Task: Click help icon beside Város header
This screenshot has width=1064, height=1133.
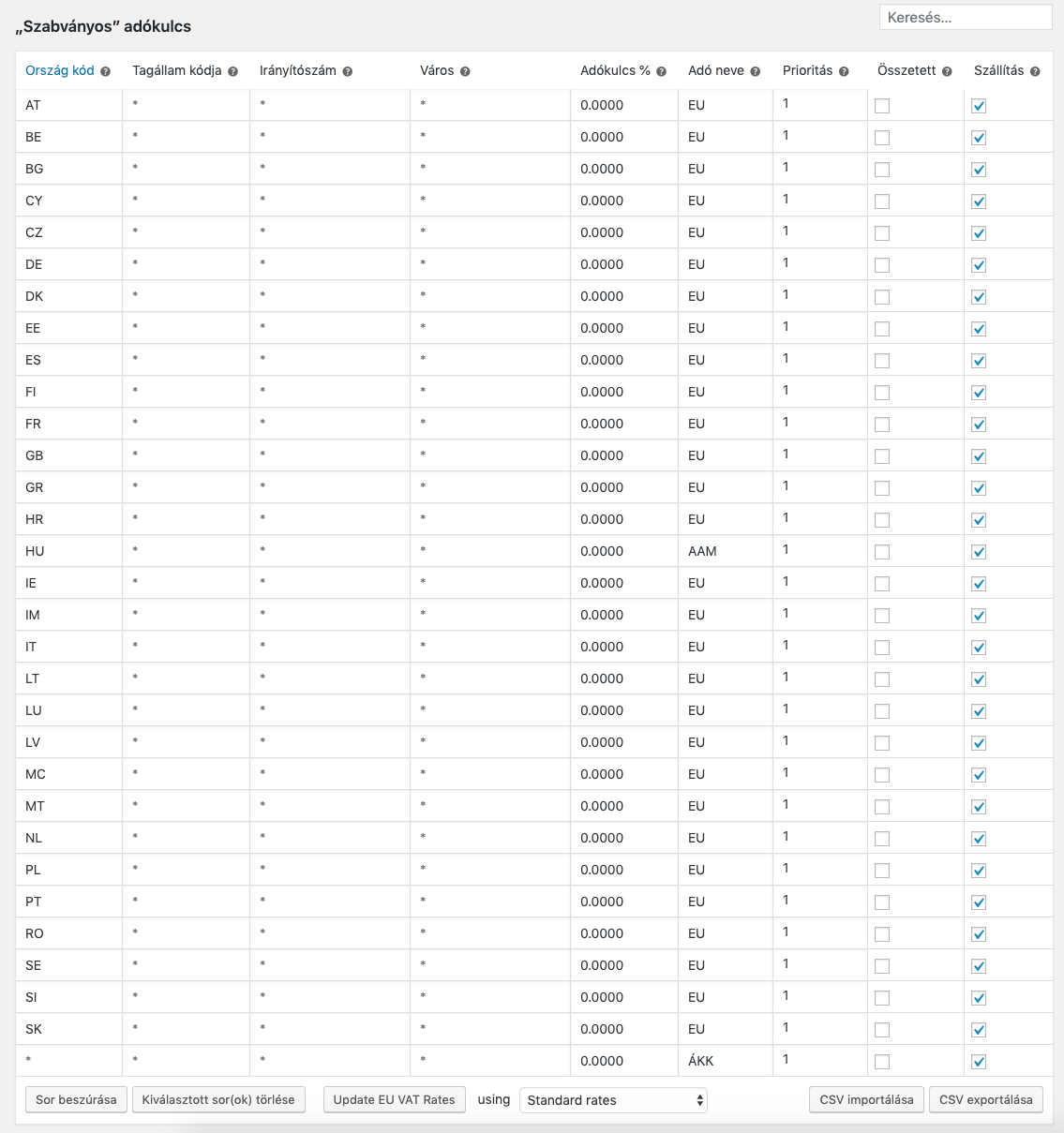Action: tap(465, 71)
